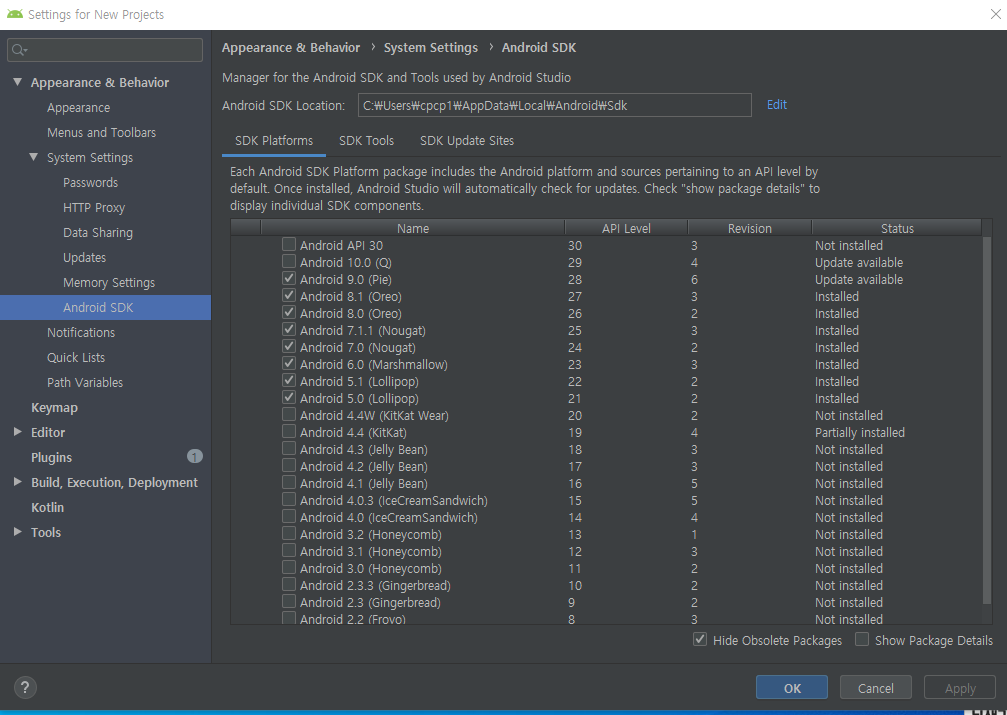Click Appearance & Behavior breadcrumb

click(291, 48)
